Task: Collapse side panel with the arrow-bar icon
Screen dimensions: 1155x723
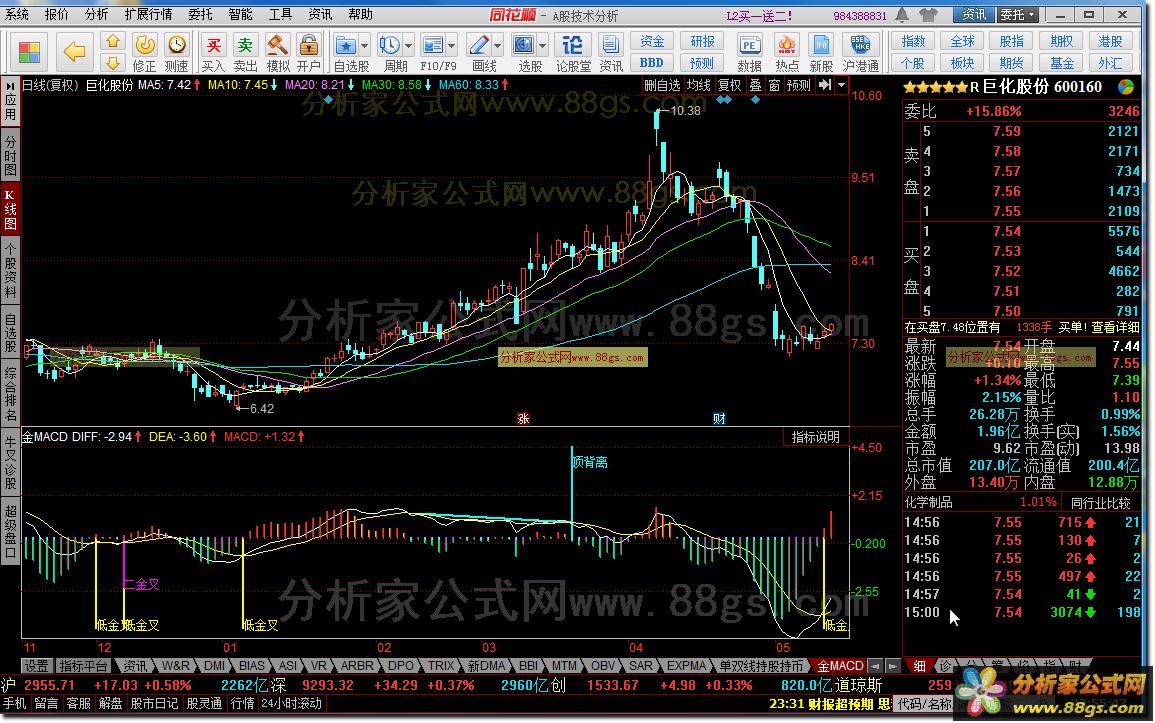Action: (825, 85)
